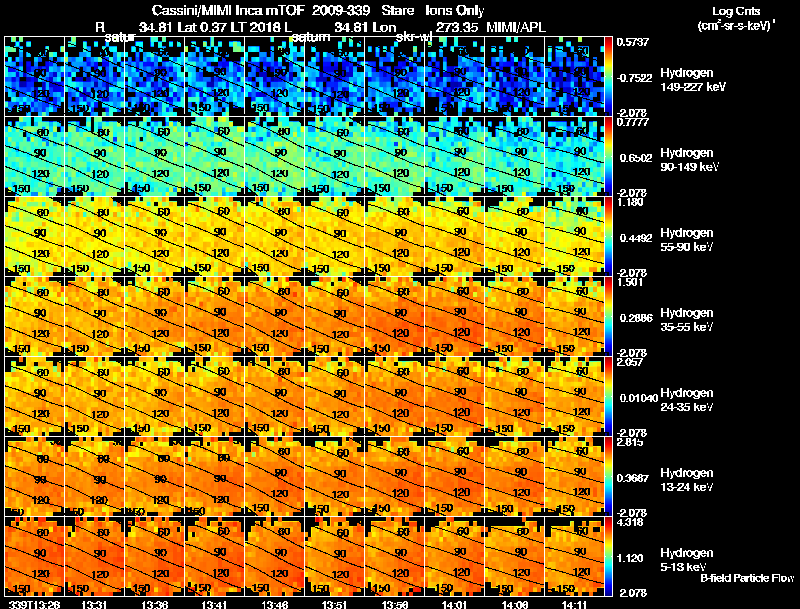
Task: Click the B-field Particle Flow caption
Action: (x=747, y=578)
